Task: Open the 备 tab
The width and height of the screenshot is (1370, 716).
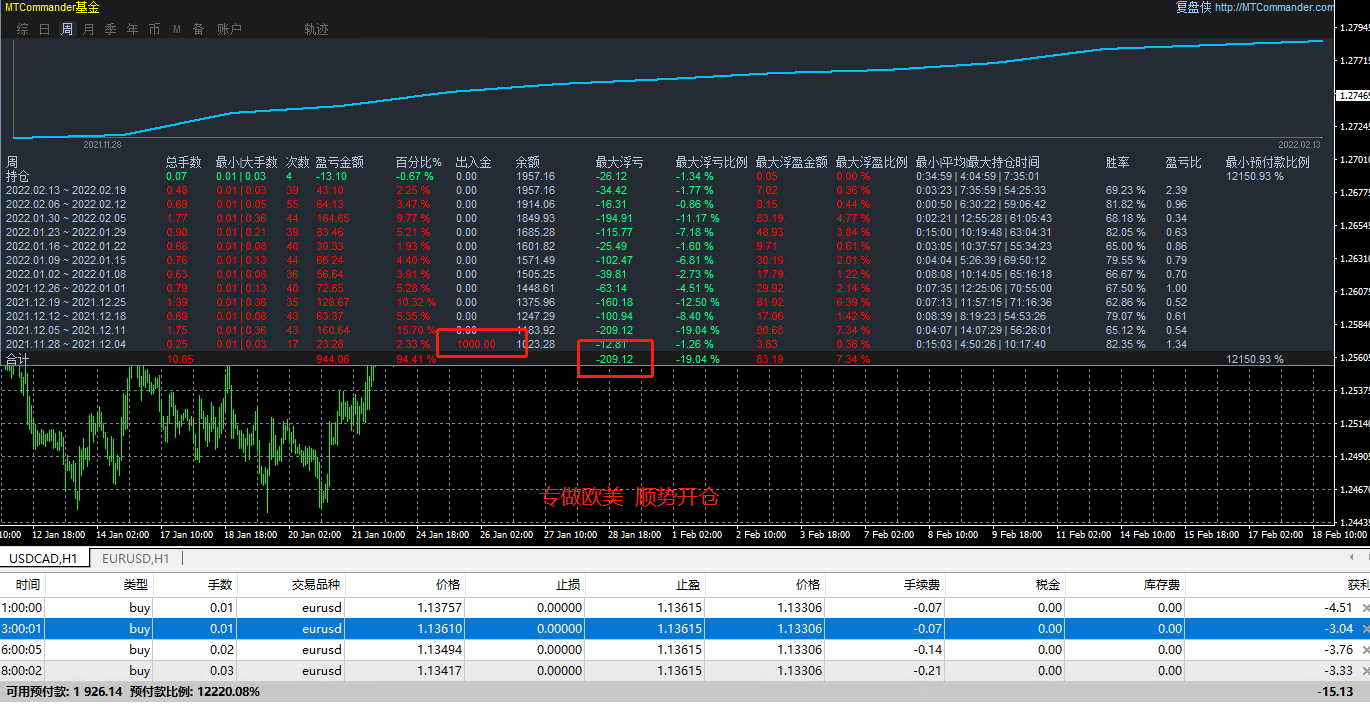Action: [x=198, y=29]
